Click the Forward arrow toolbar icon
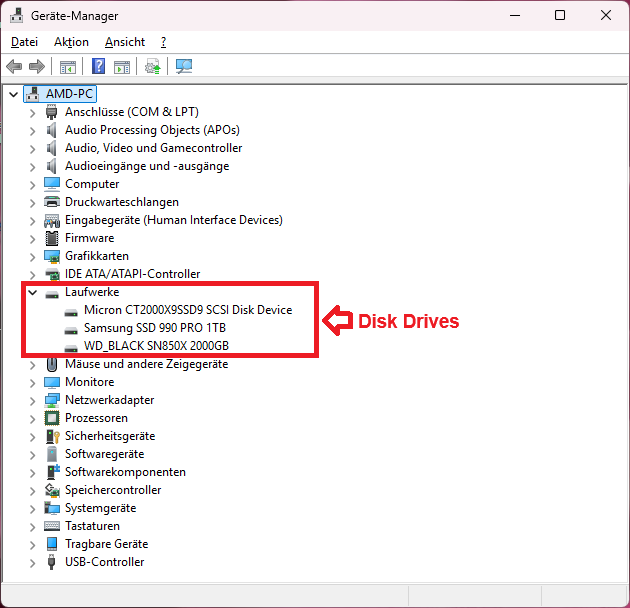The width and height of the screenshot is (630, 608). tap(37, 67)
